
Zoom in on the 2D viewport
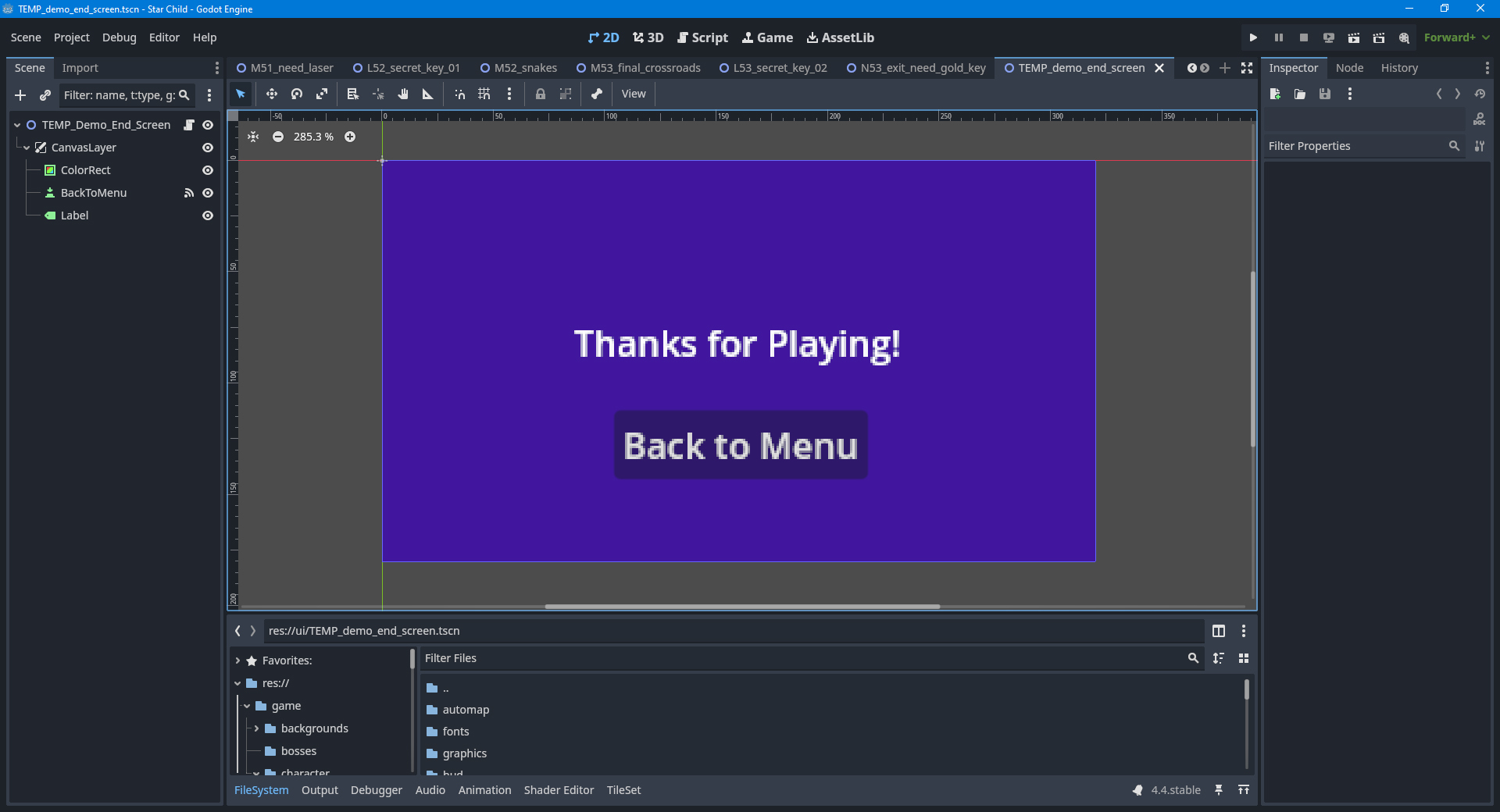350,137
